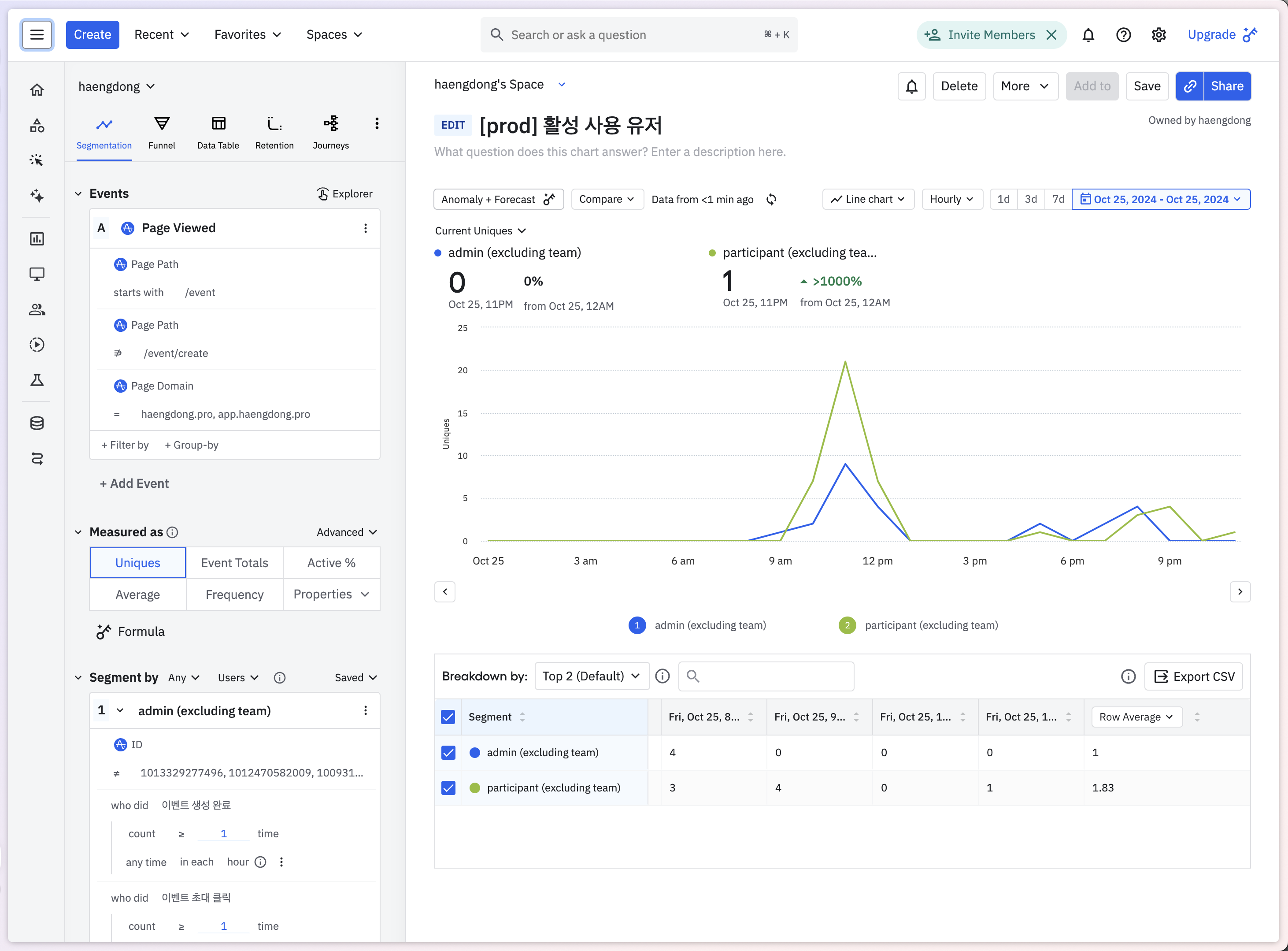1288x951 pixels.
Task: Open admin segment three-dot options
Action: coord(365,711)
